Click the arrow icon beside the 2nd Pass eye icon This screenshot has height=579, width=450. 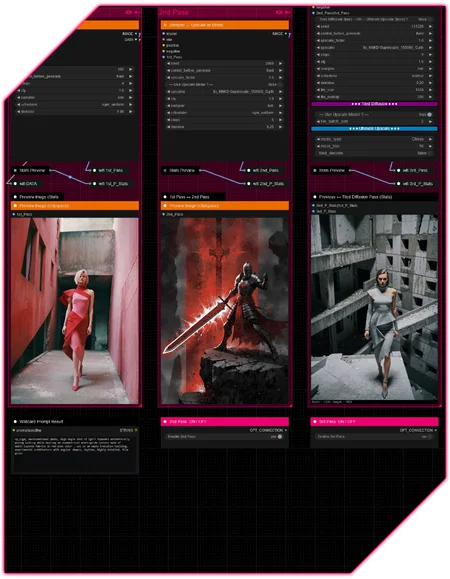(287, 12)
